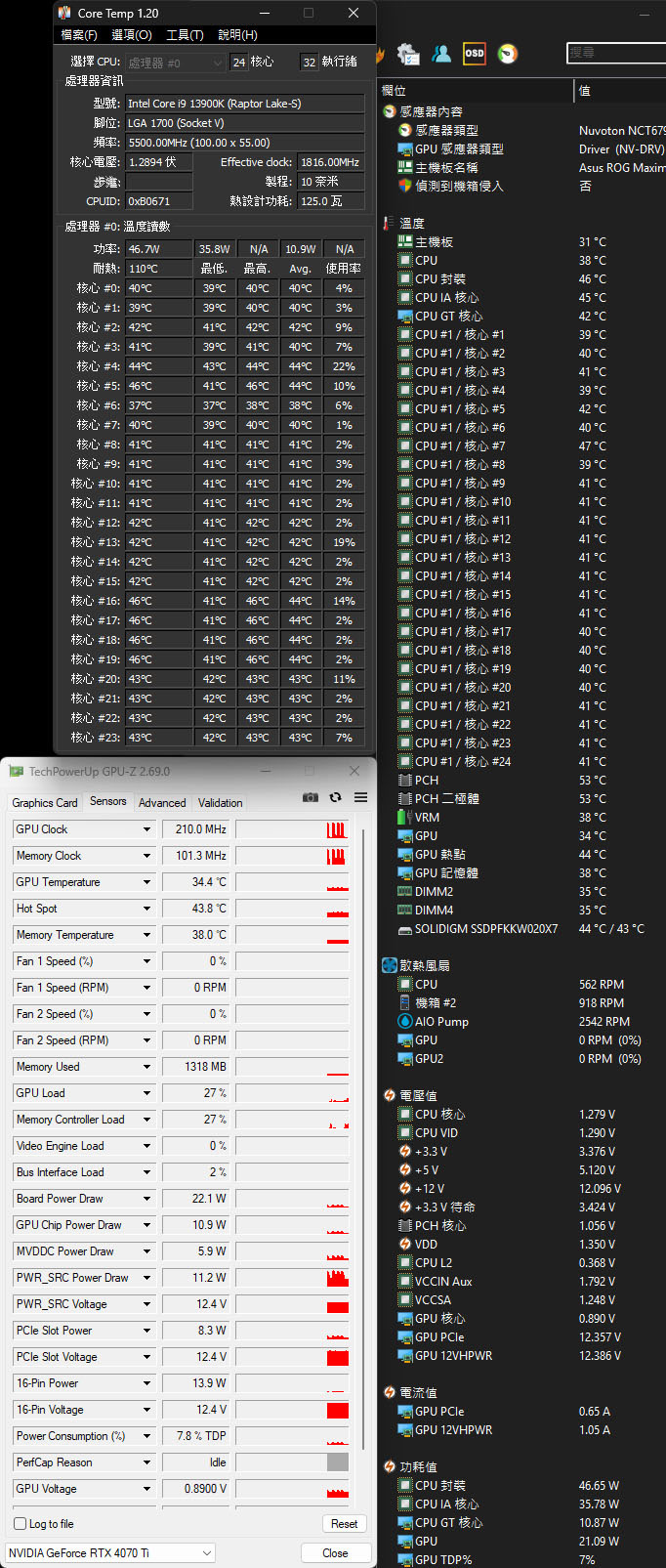Click the GPU 12VHPWR icon under 電流值
The image size is (666, 1568).
click(x=405, y=1429)
